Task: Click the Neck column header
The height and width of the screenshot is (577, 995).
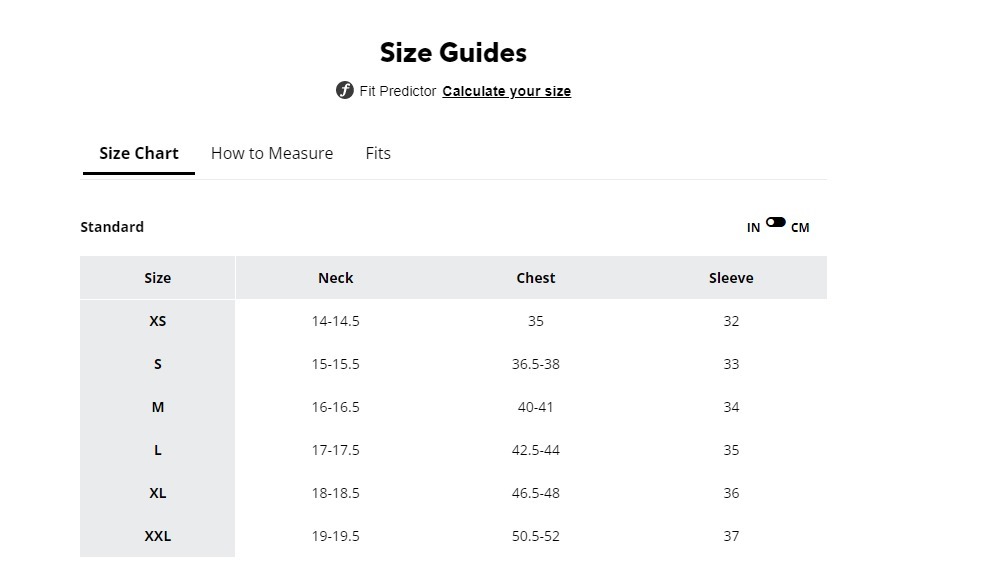Action: pos(336,278)
